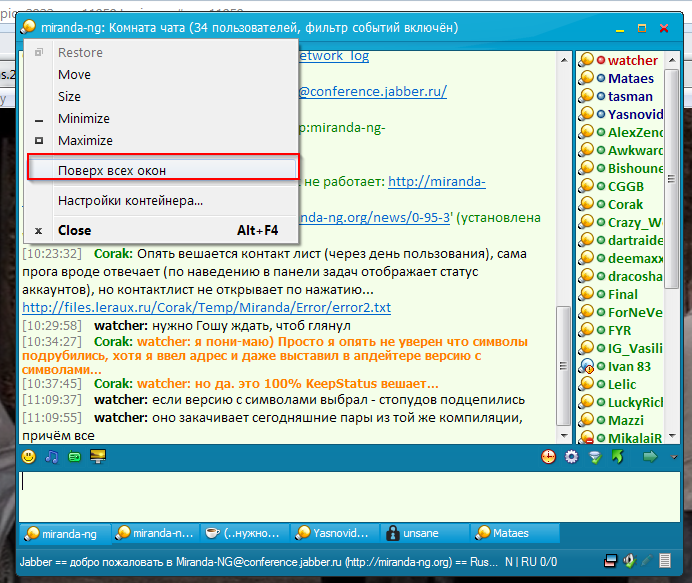The height and width of the screenshot is (583, 692).
Task: Open "Настройки контейнера..." menu item
Action: point(161,201)
